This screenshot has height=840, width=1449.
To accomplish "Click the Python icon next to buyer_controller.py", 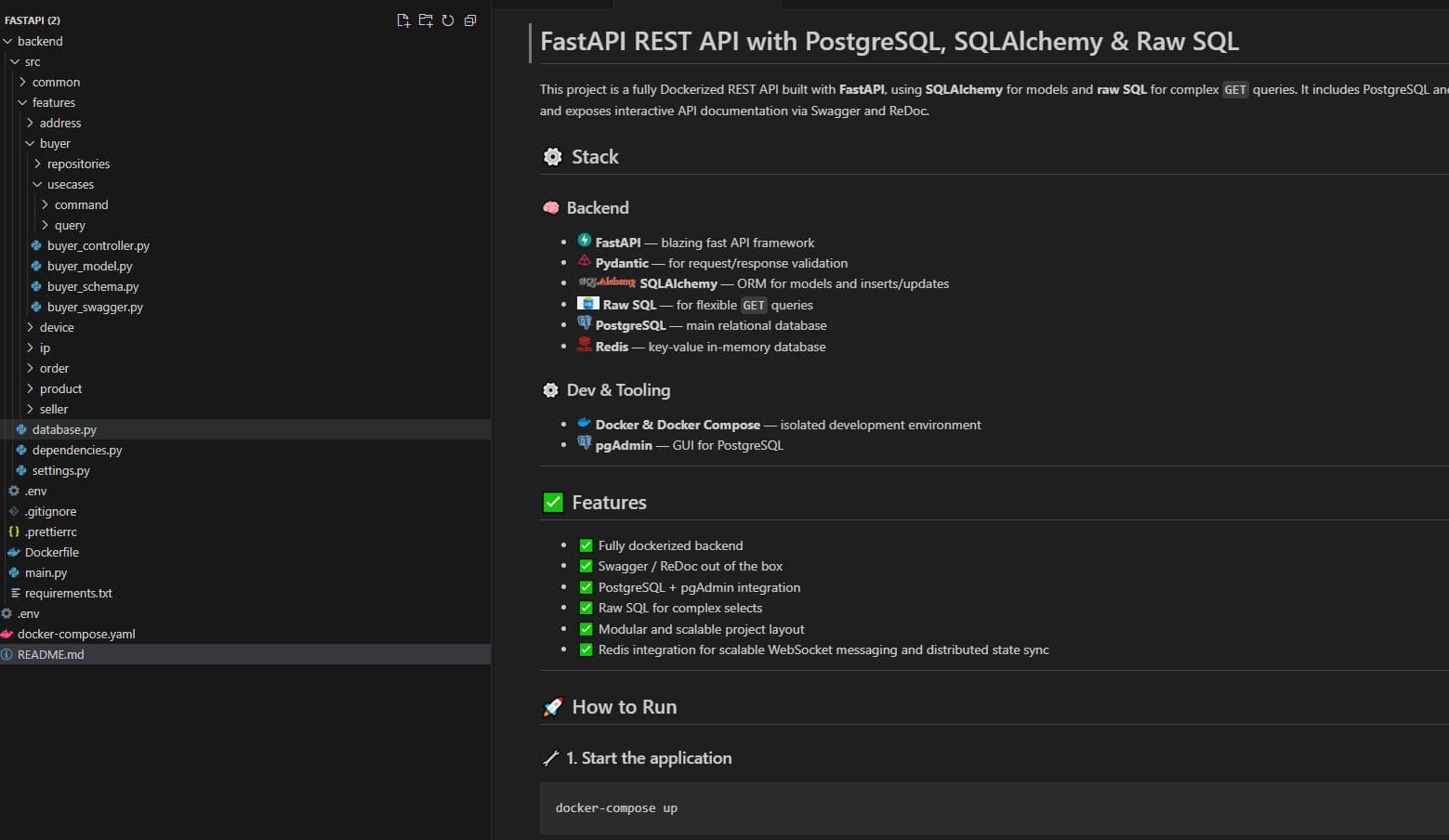I will coord(36,245).
